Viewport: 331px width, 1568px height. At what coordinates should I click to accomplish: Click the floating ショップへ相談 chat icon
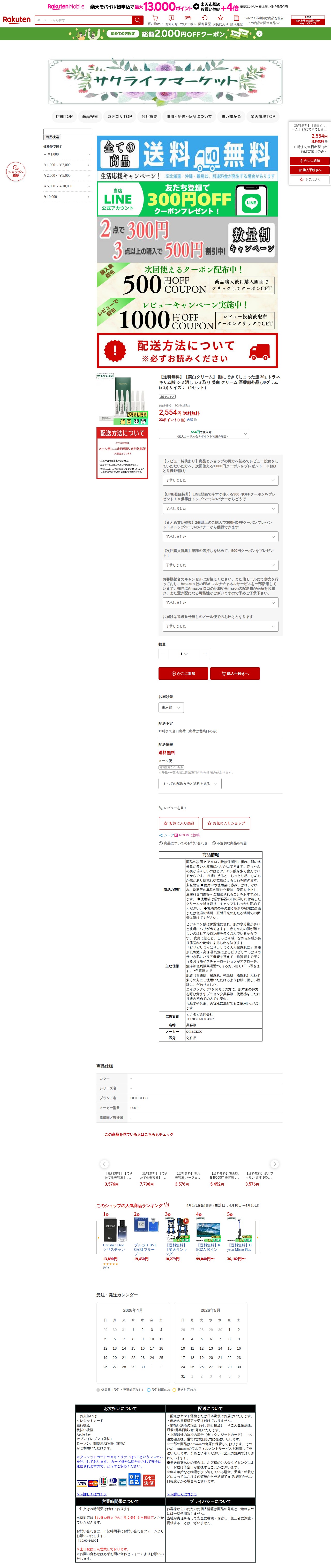(15, 172)
